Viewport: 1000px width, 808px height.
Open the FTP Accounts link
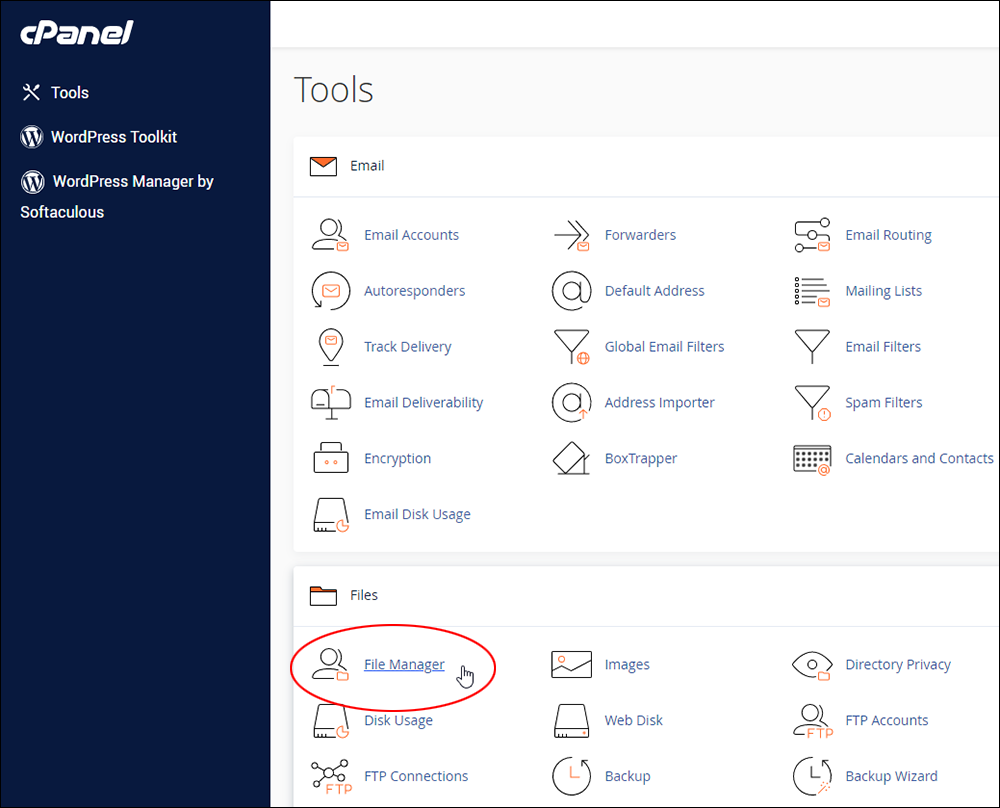click(886, 720)
